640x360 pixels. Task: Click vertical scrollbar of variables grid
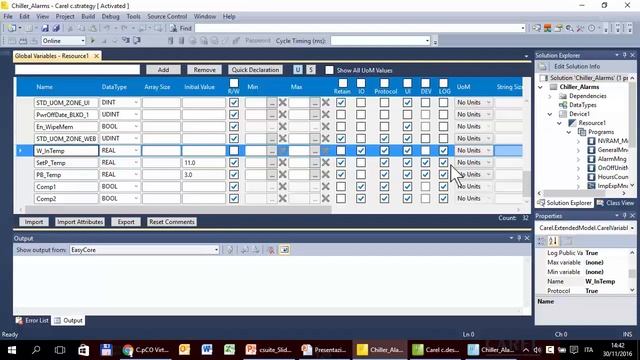(x=526, y=184)
